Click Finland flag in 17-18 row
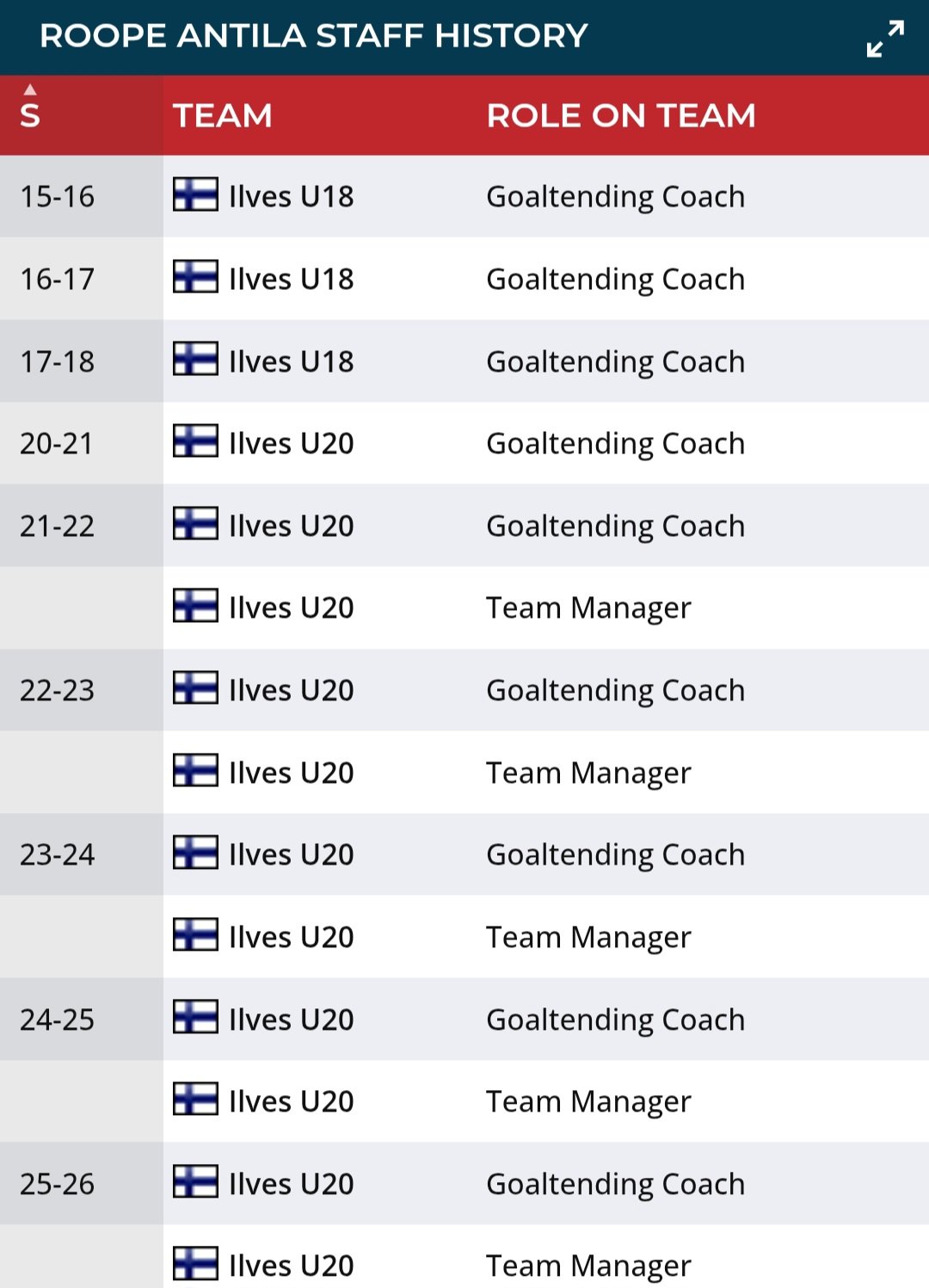 tap(195, 361)
